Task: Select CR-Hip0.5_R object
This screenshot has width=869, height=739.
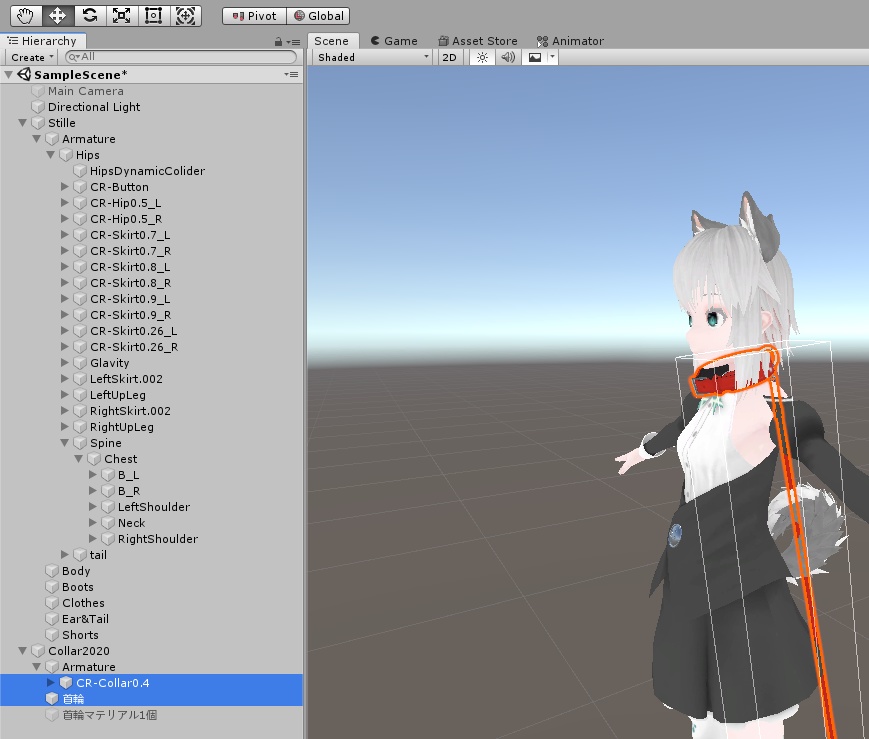Action: point(126,219)
